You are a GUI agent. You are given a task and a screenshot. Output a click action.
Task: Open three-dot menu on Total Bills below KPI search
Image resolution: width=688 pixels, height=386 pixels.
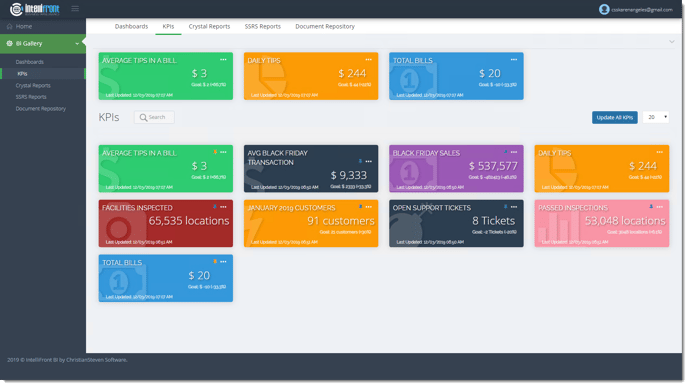point(223,262)
